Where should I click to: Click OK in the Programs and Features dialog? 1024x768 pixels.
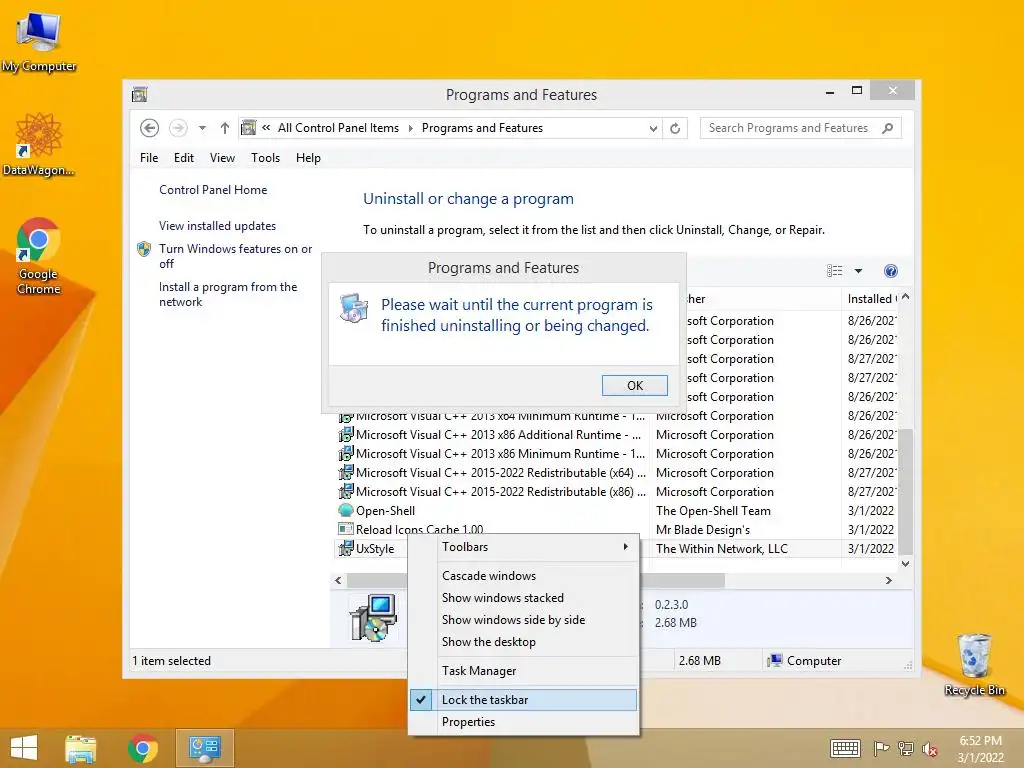point(635,385)
